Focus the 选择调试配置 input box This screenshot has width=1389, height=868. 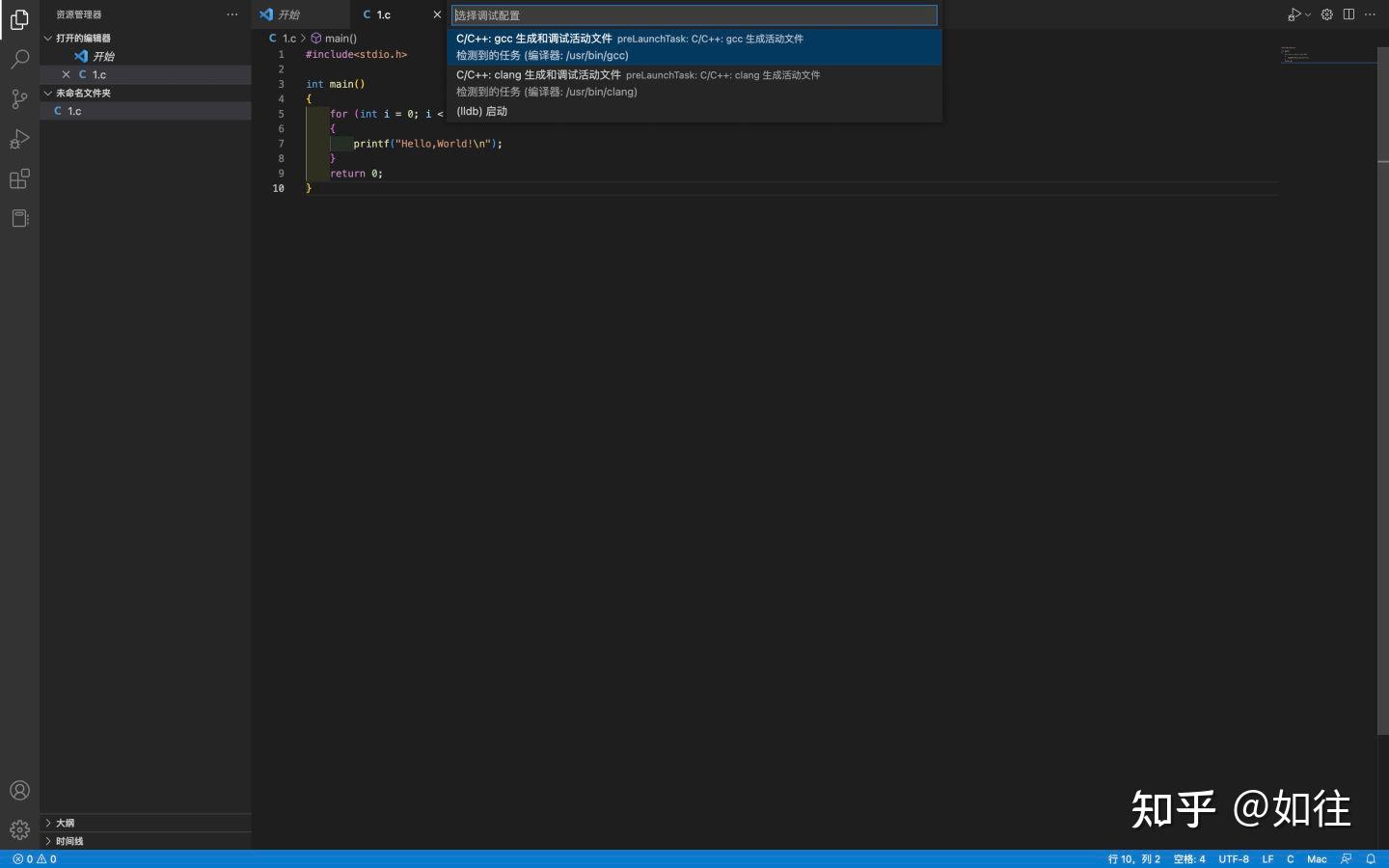click(x=694, y=15)
